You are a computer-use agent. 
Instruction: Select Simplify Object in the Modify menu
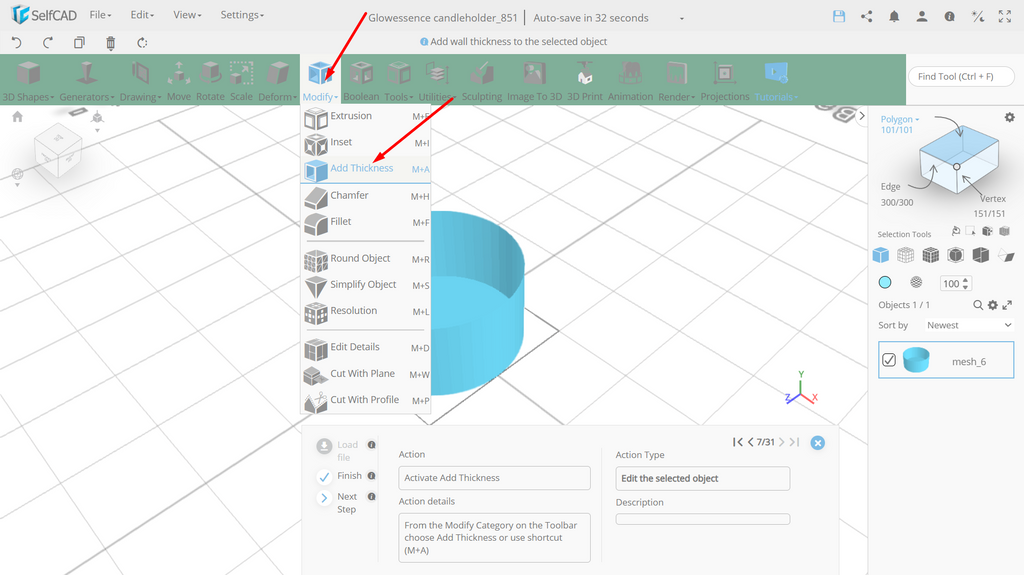(366, 286)
